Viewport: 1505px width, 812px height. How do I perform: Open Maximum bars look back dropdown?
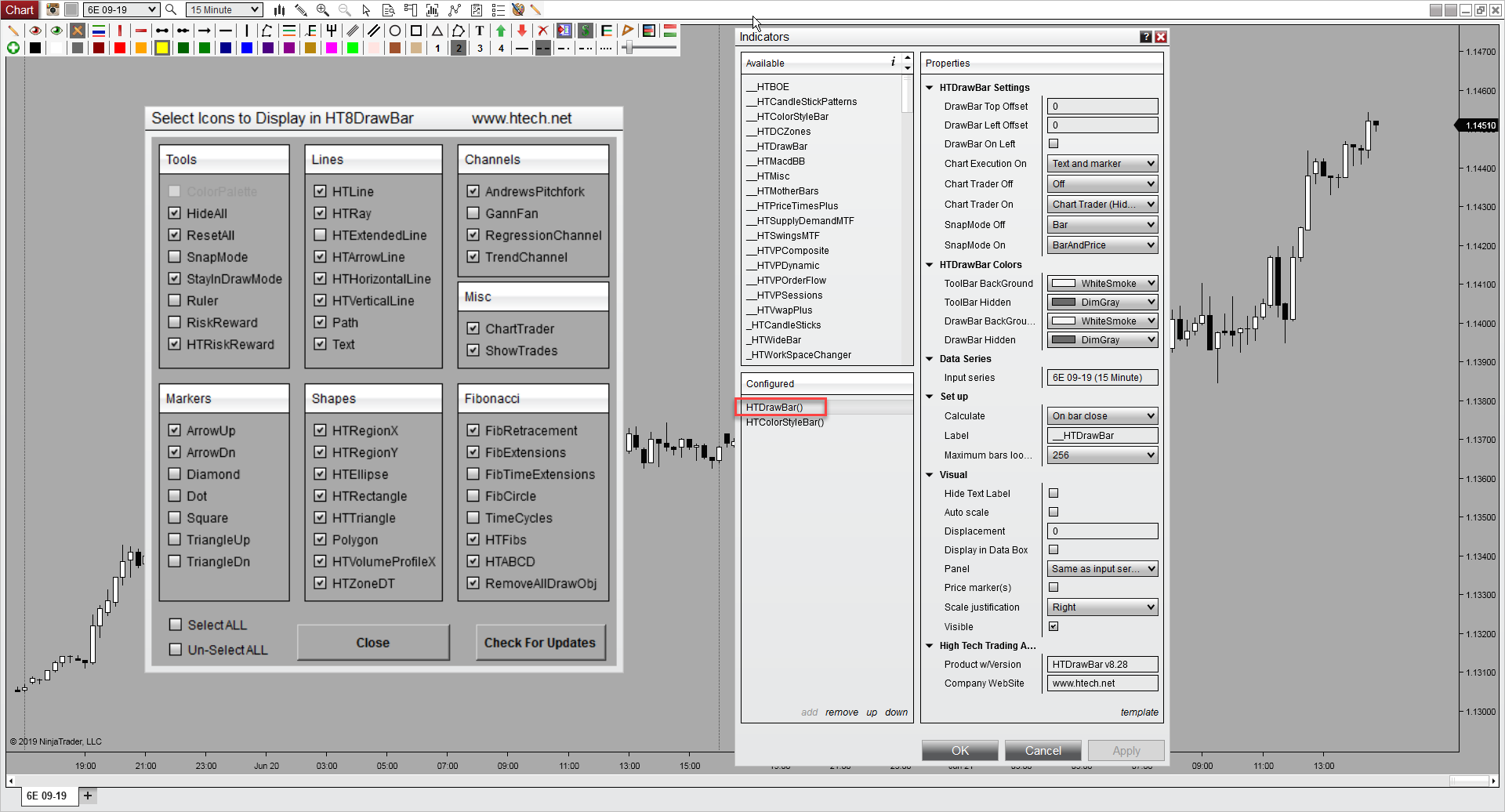click(1102, 455)
